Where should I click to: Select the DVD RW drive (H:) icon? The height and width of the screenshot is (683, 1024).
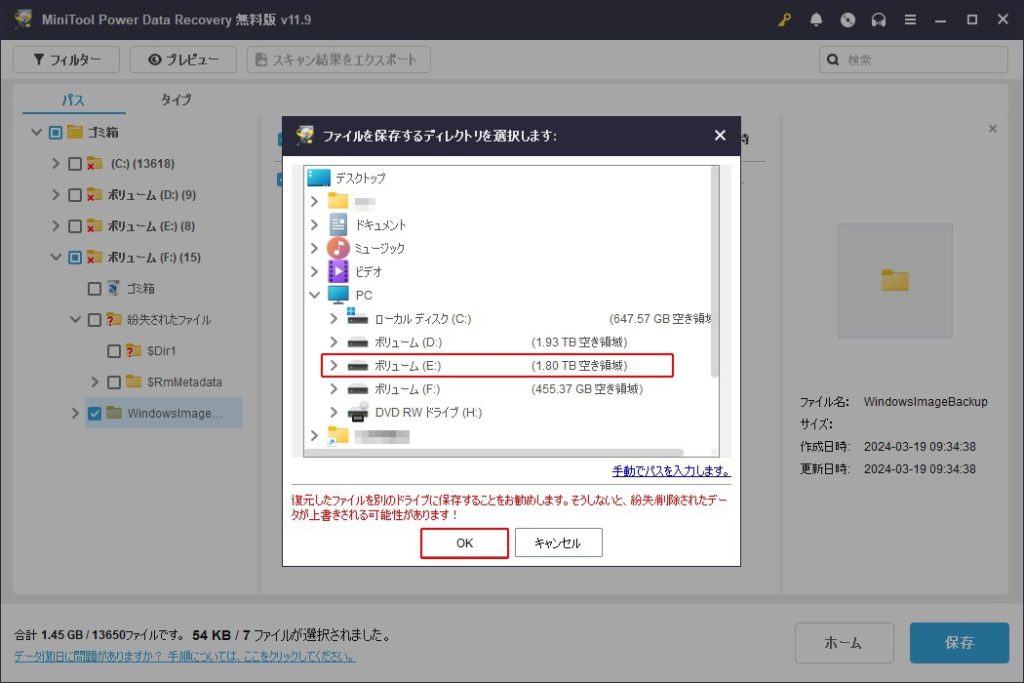click(x=357, y=412)
